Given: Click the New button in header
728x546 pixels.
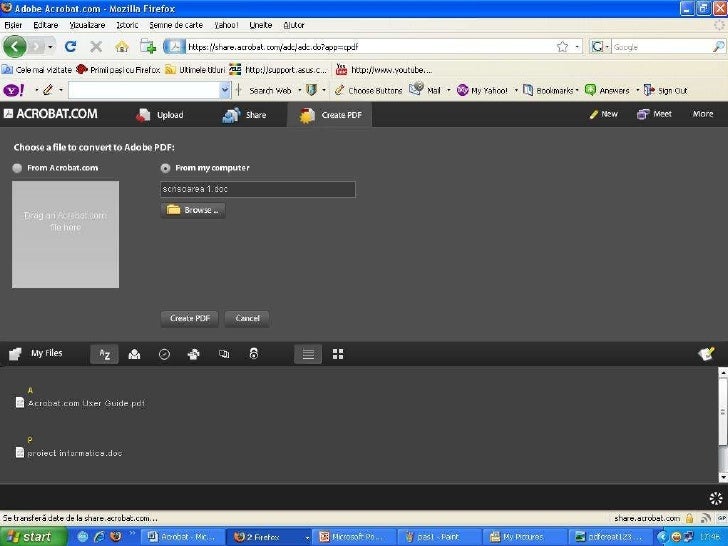Looking at the screenshot, I should (x=604, y=114).
